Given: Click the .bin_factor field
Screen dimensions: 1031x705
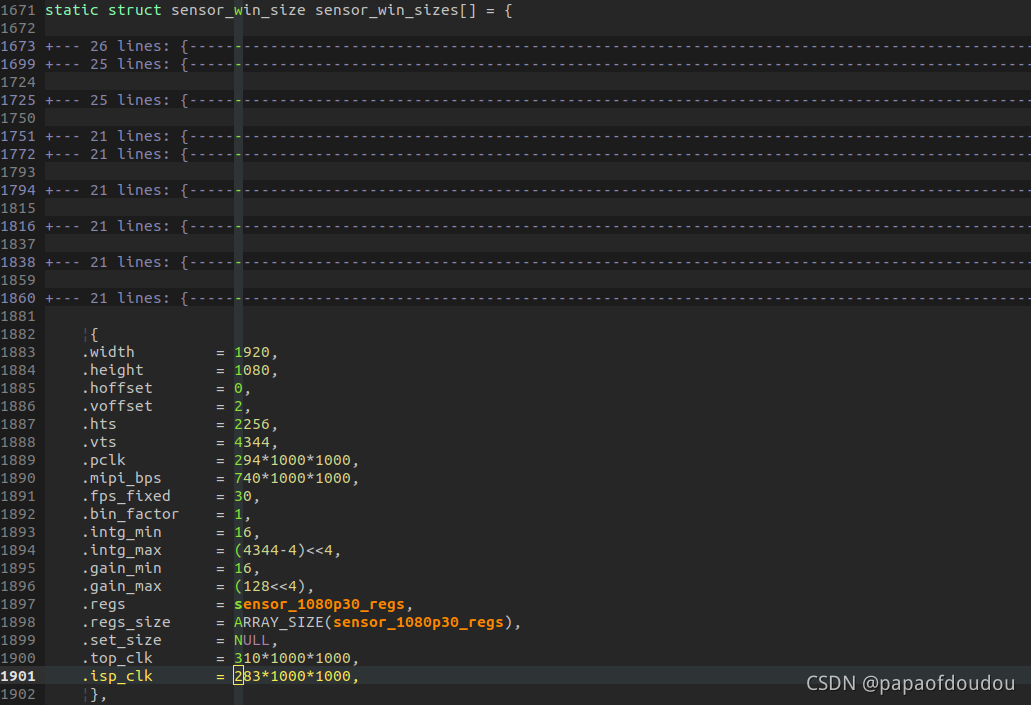Looking at the screenshot, I should click(130, 514).
